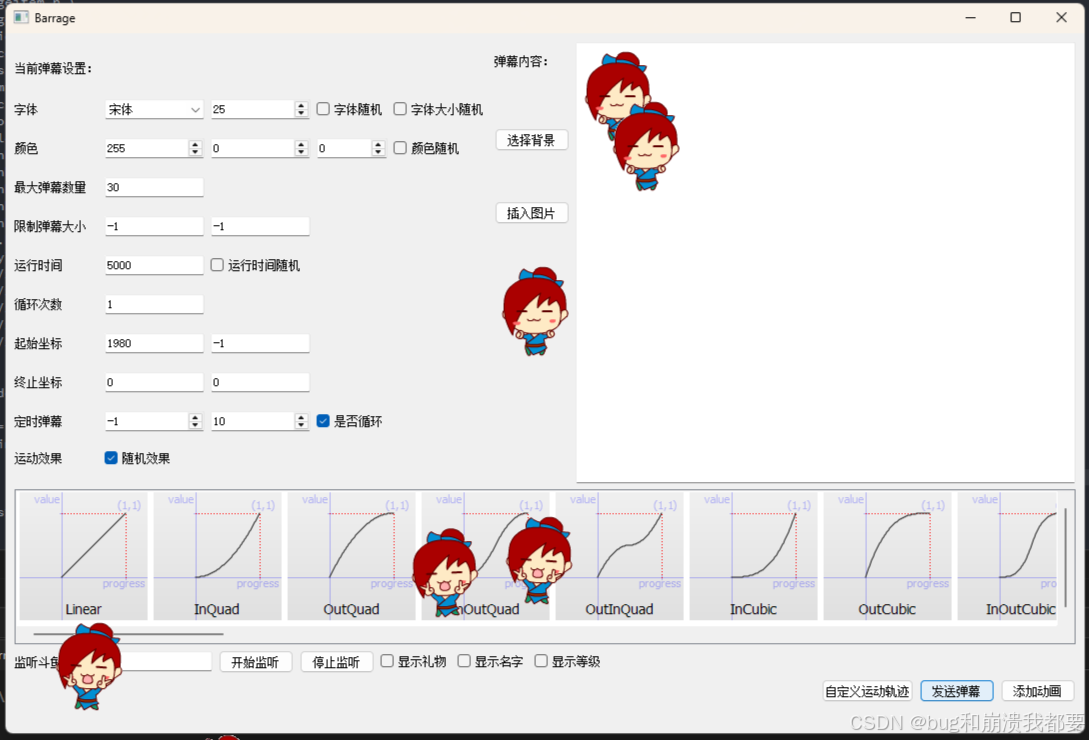Select the OutCubic easing curve thumbnail
Image resolution: width=1089 pixels, height=740 pixels.
click(888, 556)
